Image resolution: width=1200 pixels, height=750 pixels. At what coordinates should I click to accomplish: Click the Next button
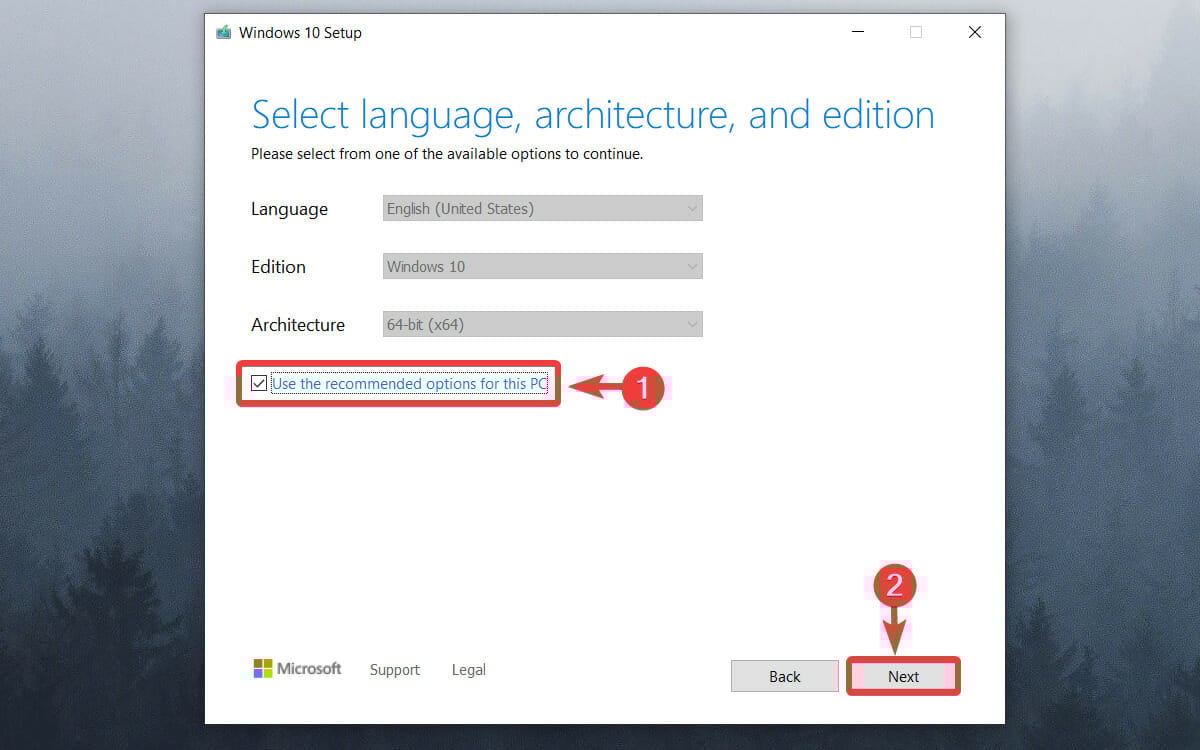[x=903, y=677]
